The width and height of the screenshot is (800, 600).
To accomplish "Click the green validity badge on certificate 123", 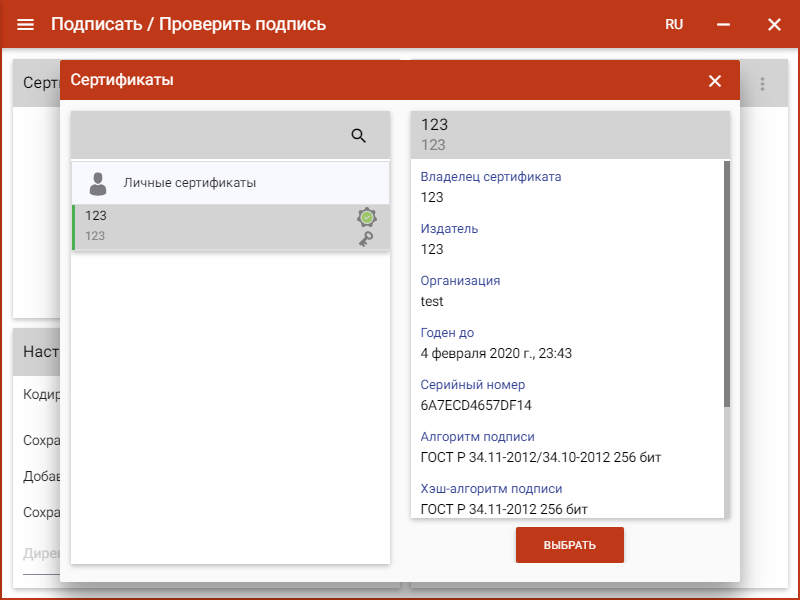I will pyautogui.click(x=365, y=217).
